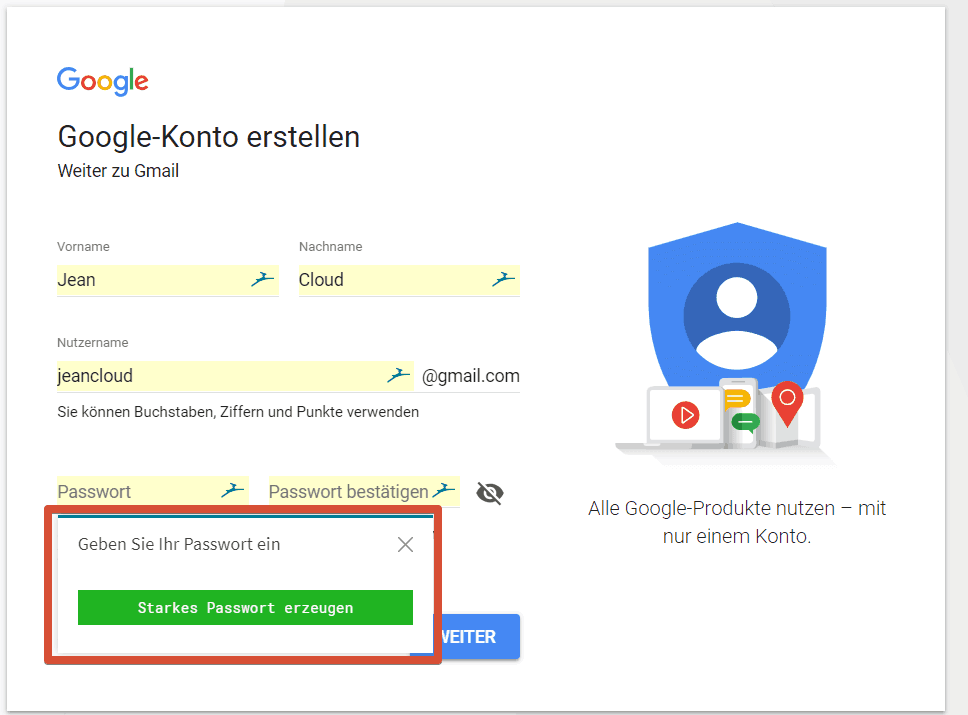Close the 'Geben Sie Ihr Passwort ein' popup
The height and width of the screenshot is (715, 968).
pos(406,544)
